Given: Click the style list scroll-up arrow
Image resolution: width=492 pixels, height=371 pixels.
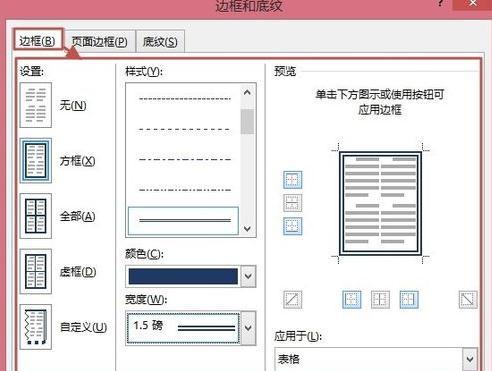Looking at the screenshot, I should (x=247, y=93).
